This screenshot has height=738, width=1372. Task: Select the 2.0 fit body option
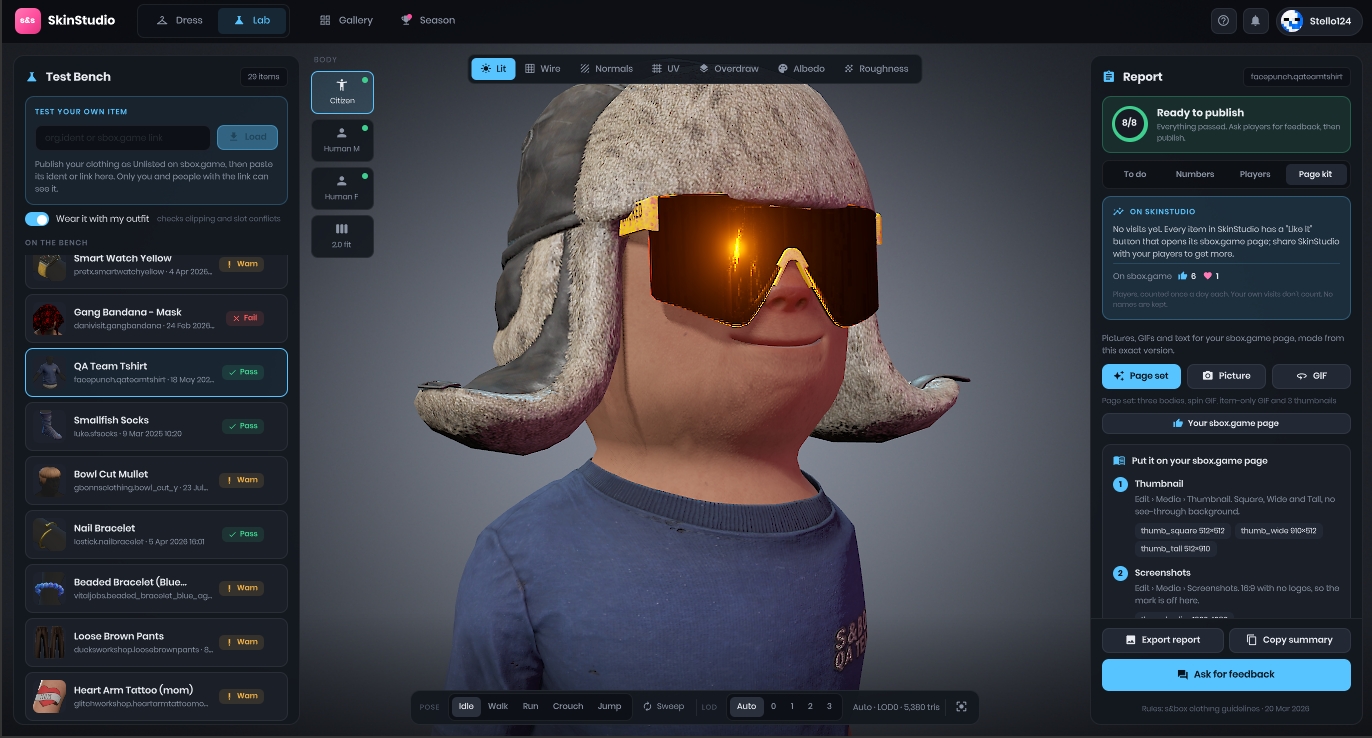pyautogui.click(x=342, y=236)
